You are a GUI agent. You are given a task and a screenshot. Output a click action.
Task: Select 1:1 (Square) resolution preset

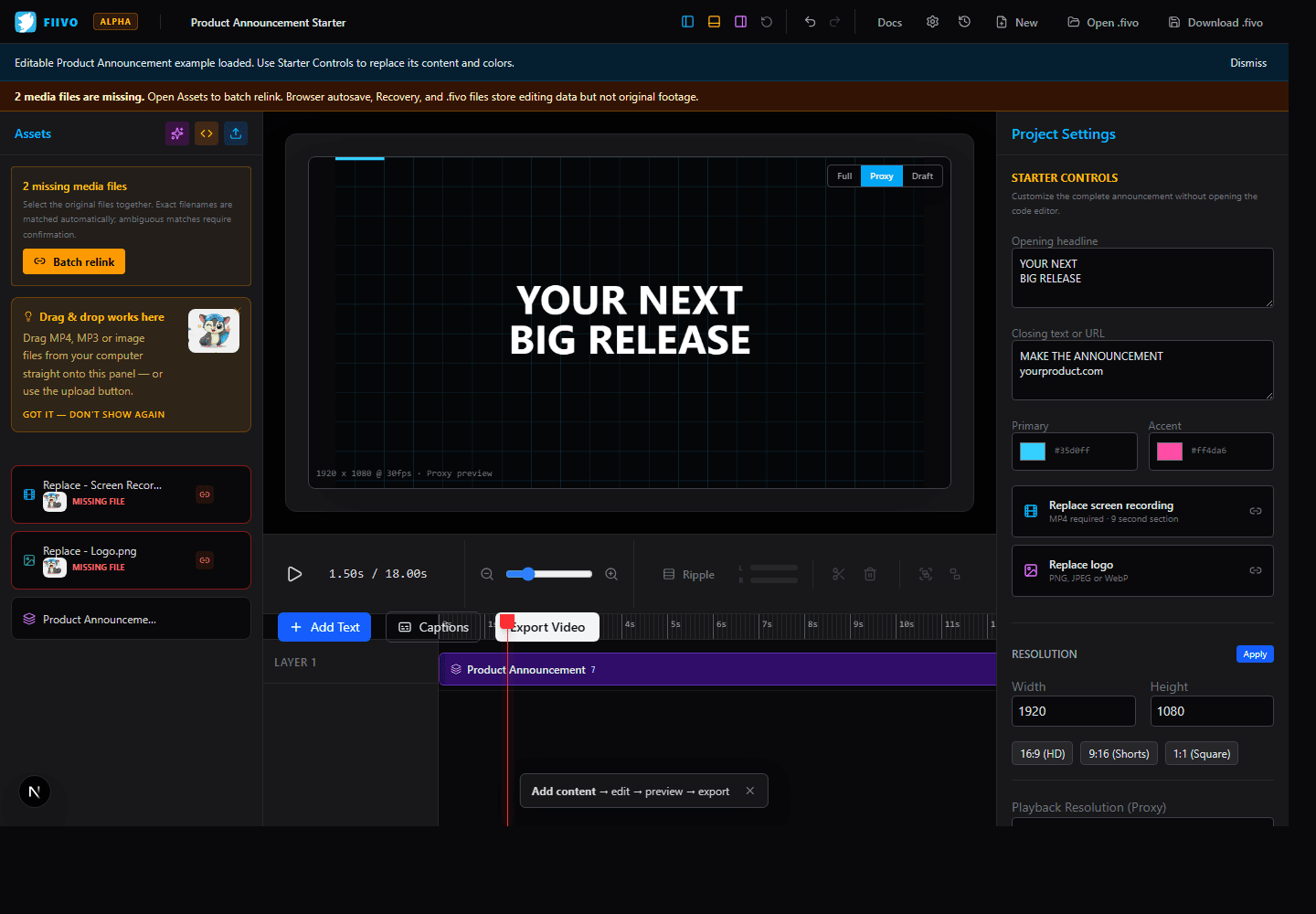[1202, 754]
